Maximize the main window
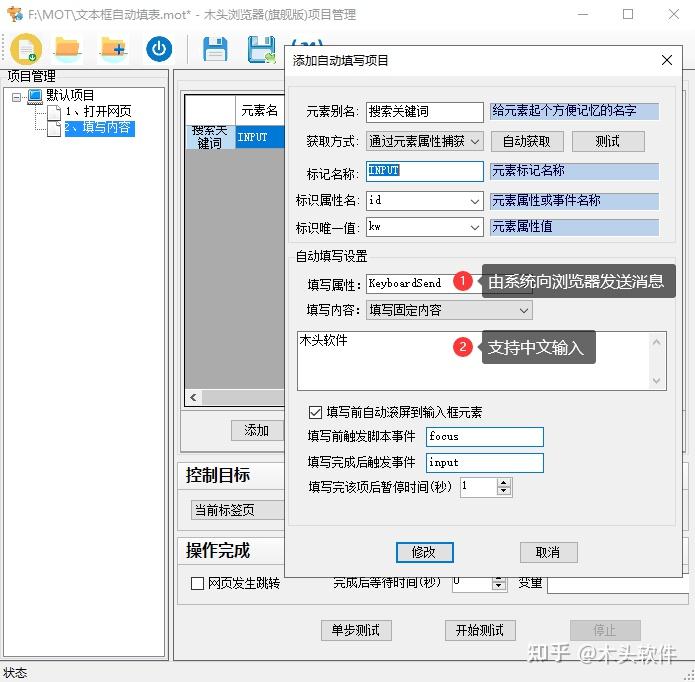The image size is (695, 682). tap(628, 15)
